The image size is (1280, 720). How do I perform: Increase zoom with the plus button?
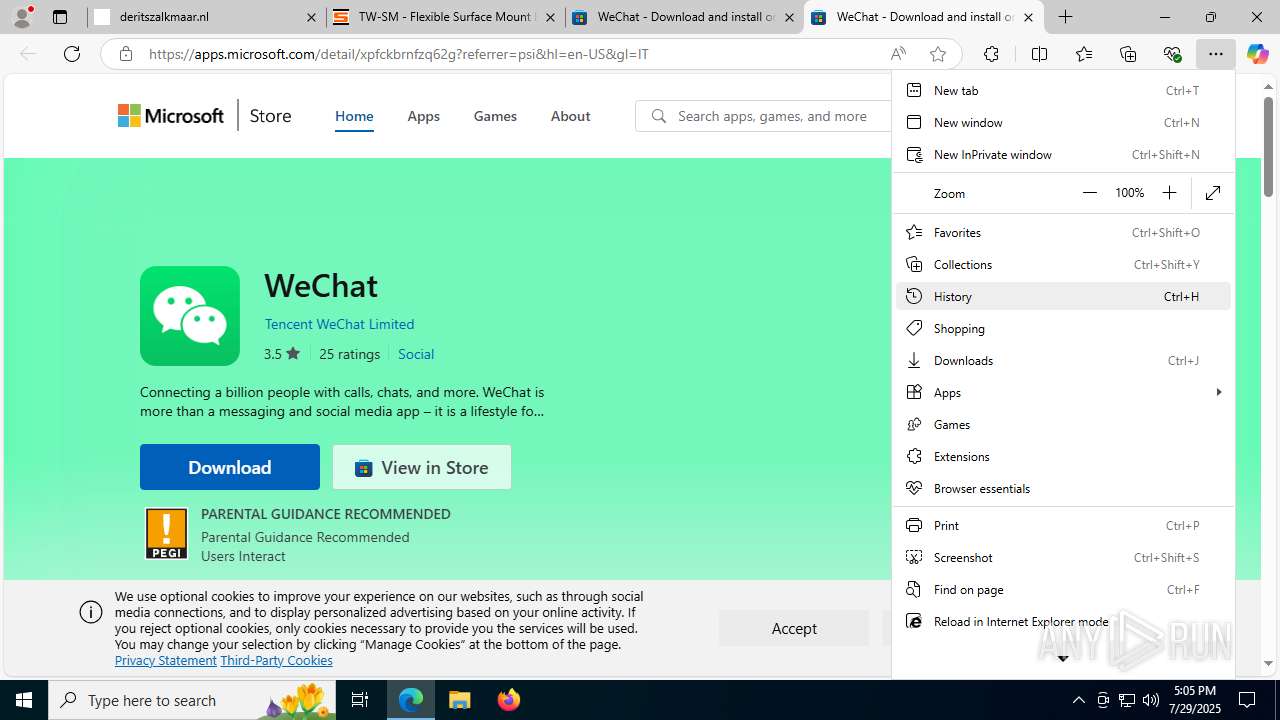coord(1169,193)
